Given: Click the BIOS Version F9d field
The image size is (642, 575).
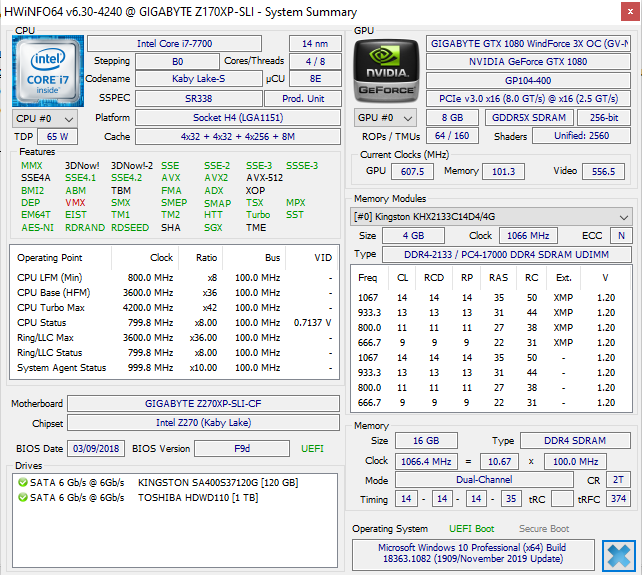Looking at the screenshot, I should click(242, 448).
